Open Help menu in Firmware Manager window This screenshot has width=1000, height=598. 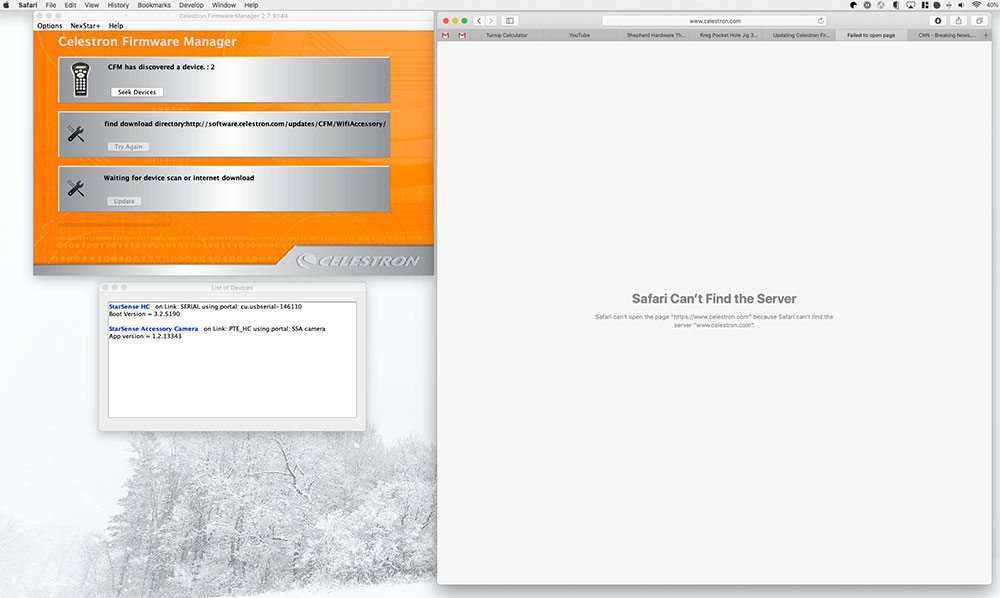point(116,26)
